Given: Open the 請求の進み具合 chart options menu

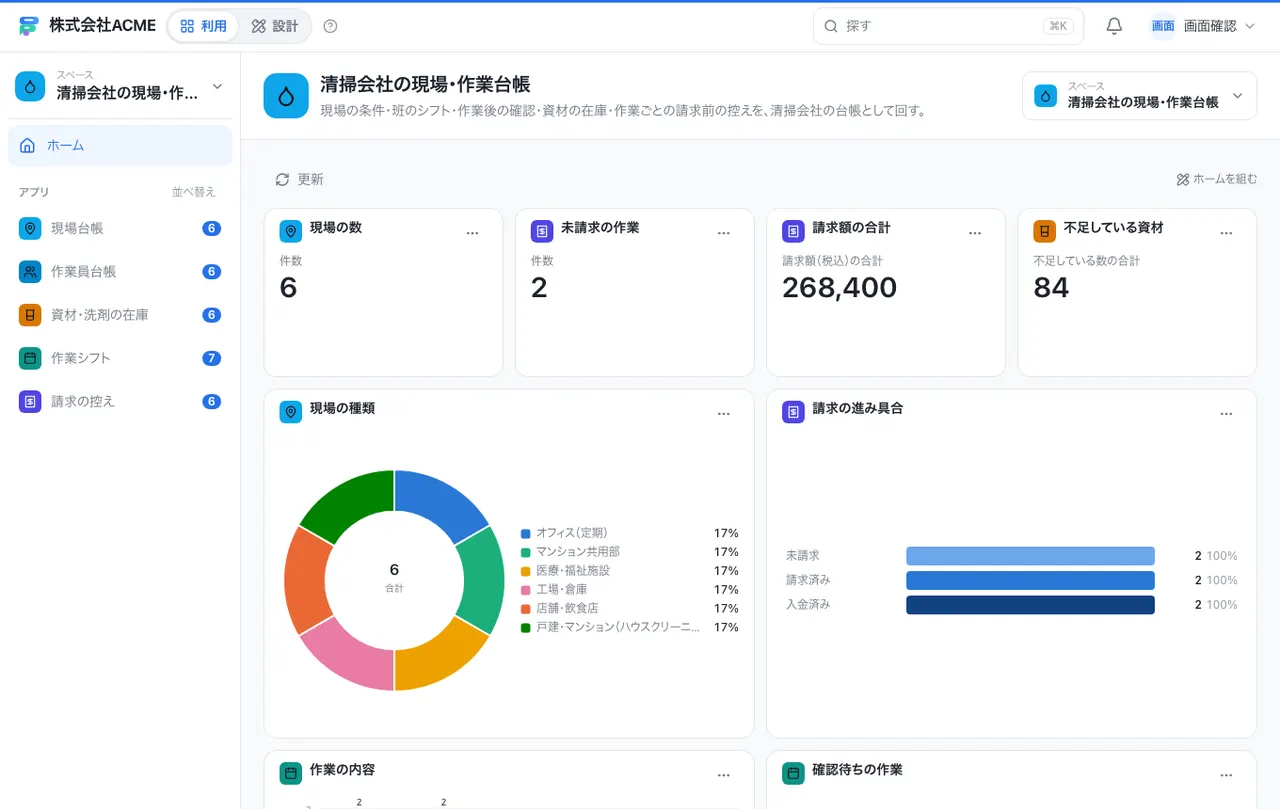Looking at the screenshot, I should coord(1226,414).
